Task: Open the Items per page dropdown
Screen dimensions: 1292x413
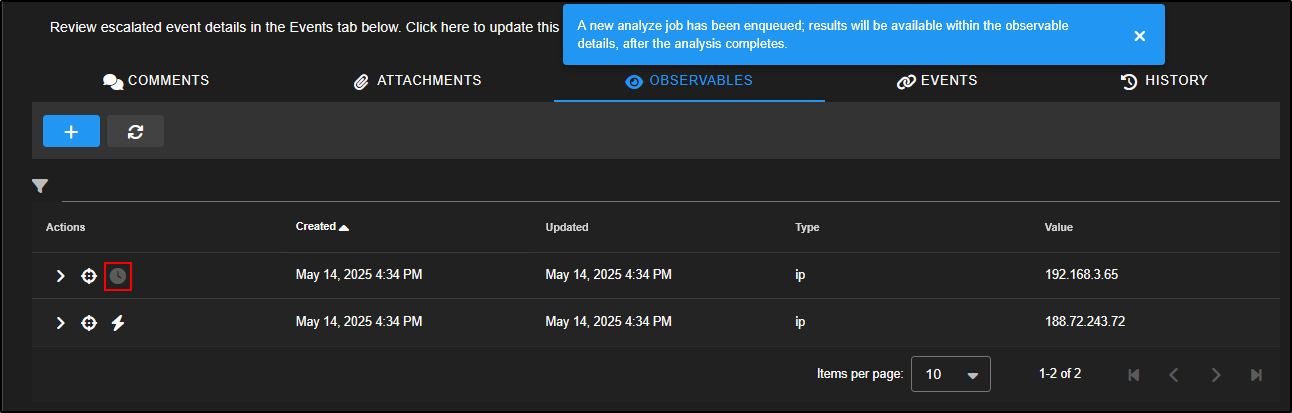Action: tap(951, 374)
